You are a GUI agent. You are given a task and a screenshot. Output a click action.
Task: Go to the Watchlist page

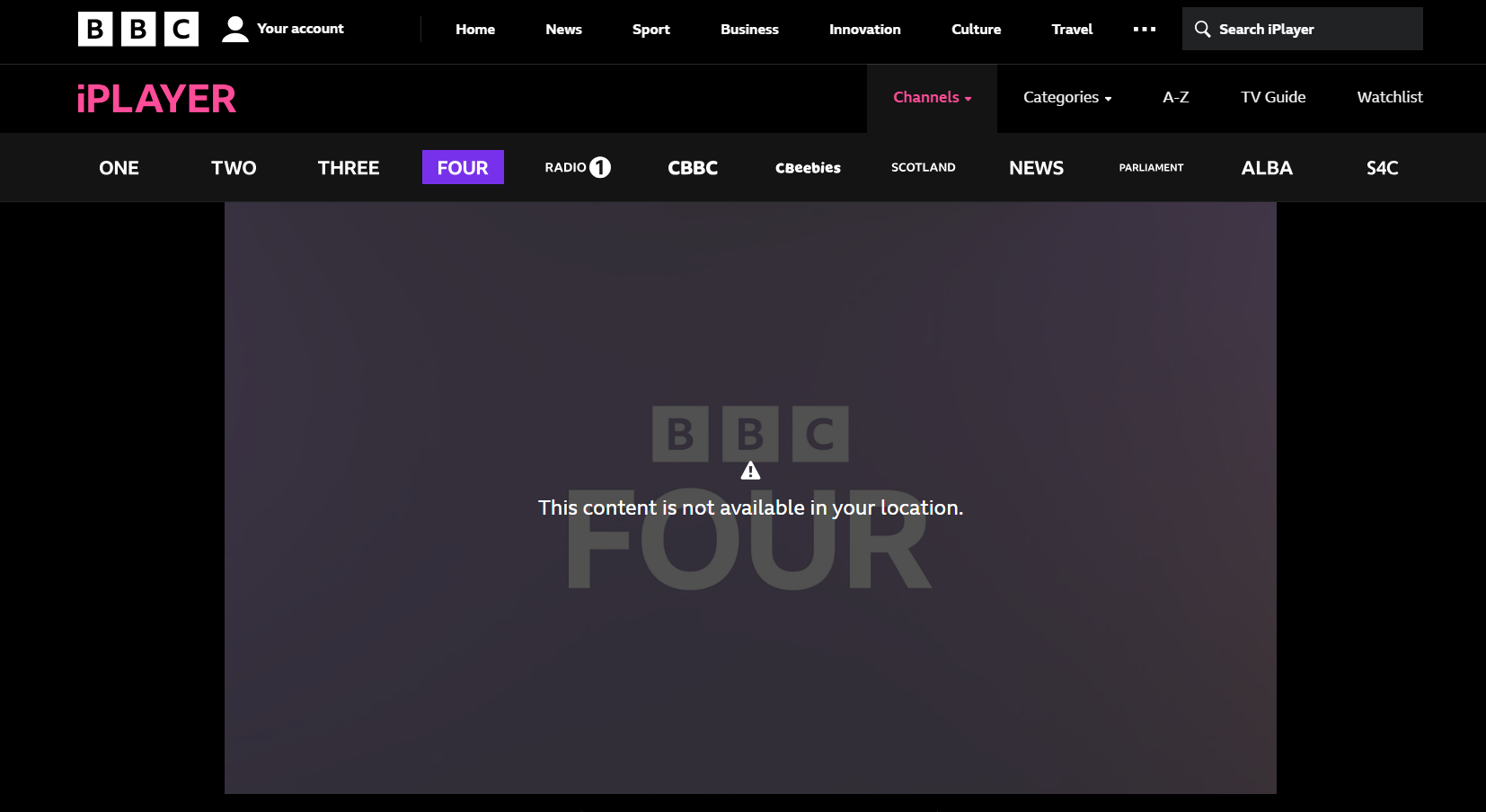pyautogui.click(x=1389, y=97)
